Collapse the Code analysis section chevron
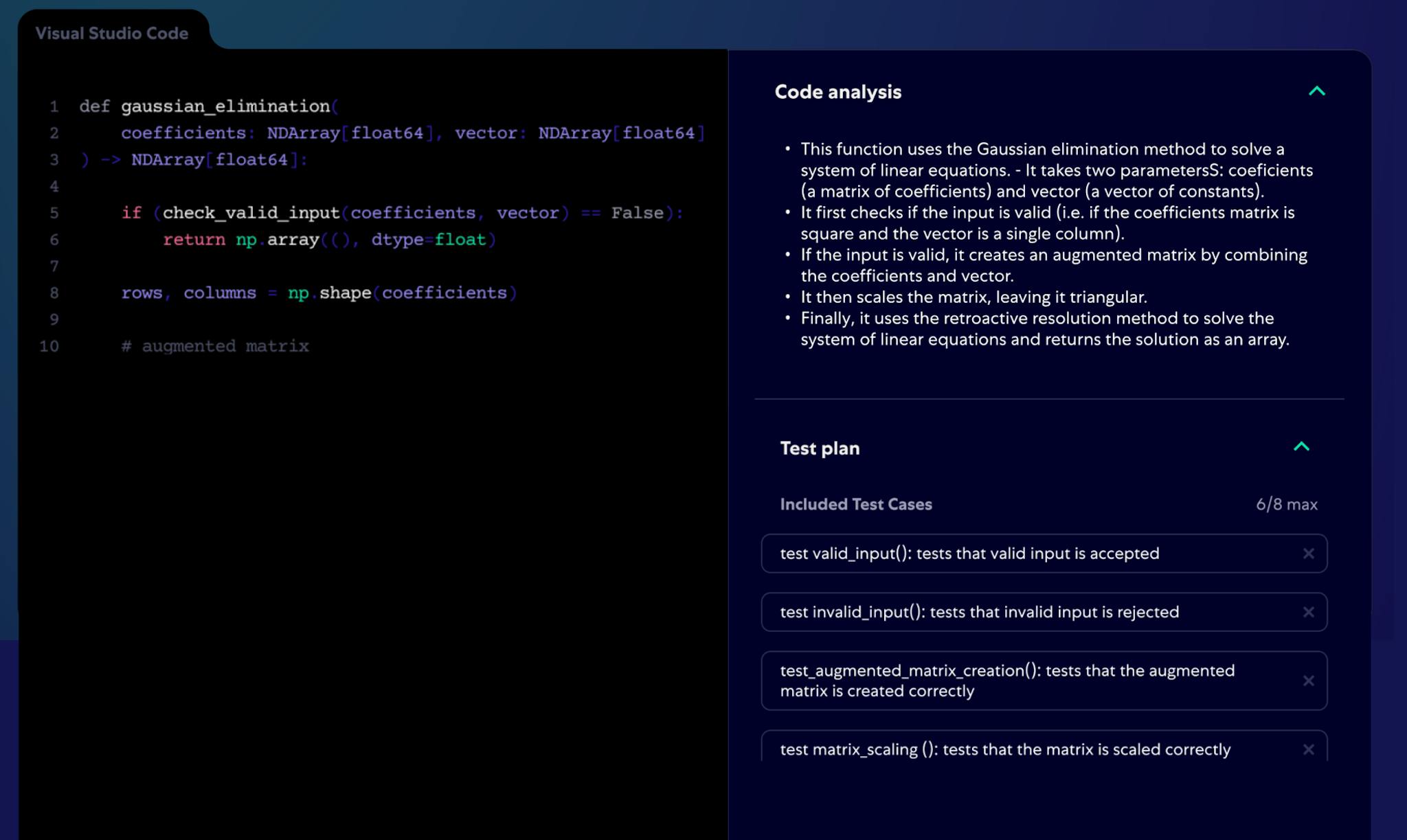 1316,91
